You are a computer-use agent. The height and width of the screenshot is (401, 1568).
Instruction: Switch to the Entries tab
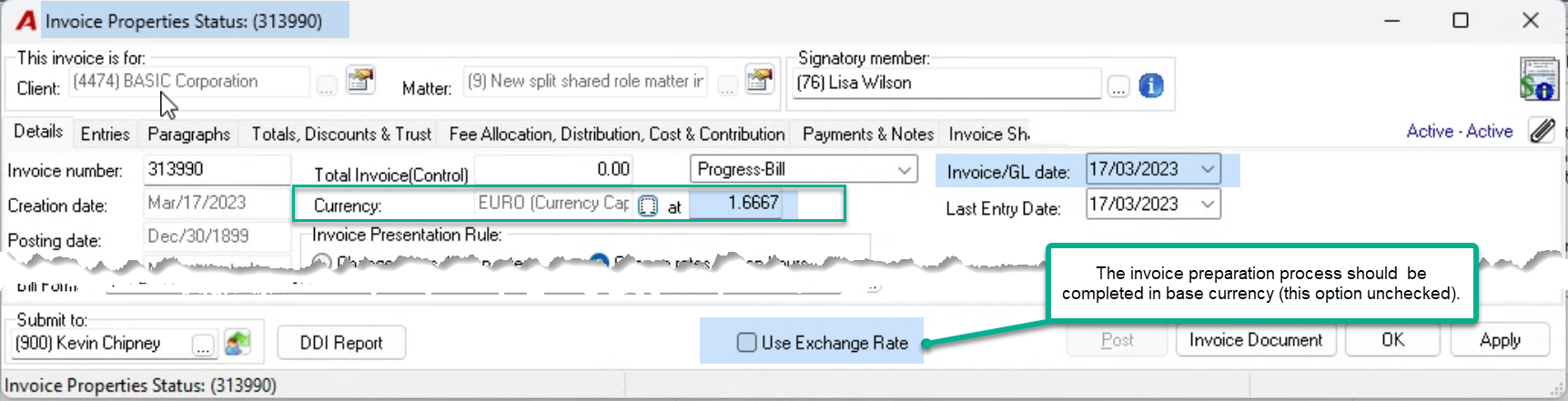[106, 134]
